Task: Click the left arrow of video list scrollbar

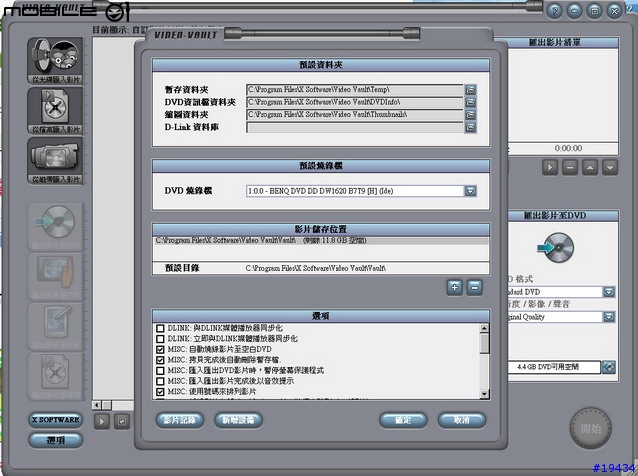Action: pyautogui.click(x=96, y=405)
